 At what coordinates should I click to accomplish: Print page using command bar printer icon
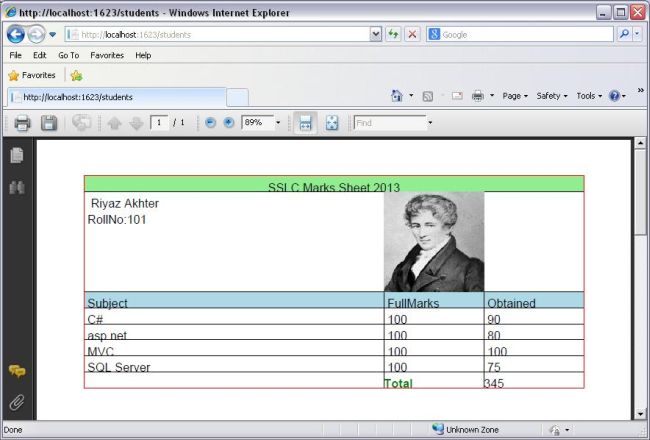pos(478,96)
